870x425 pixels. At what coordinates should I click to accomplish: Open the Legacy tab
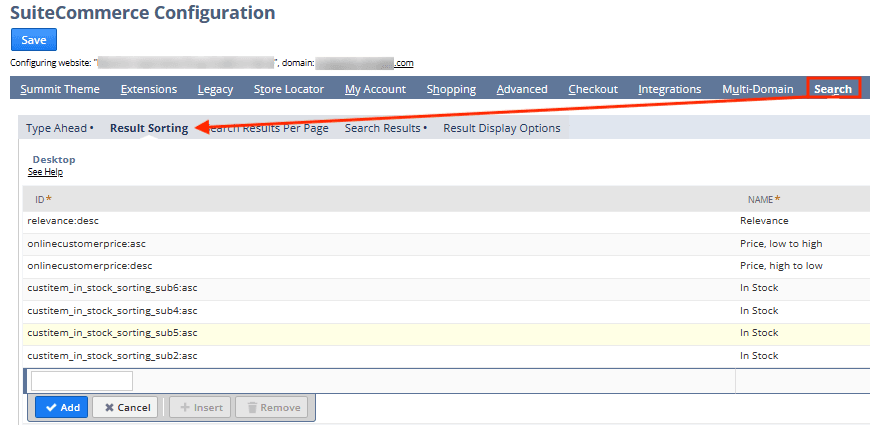coord(215,89)
